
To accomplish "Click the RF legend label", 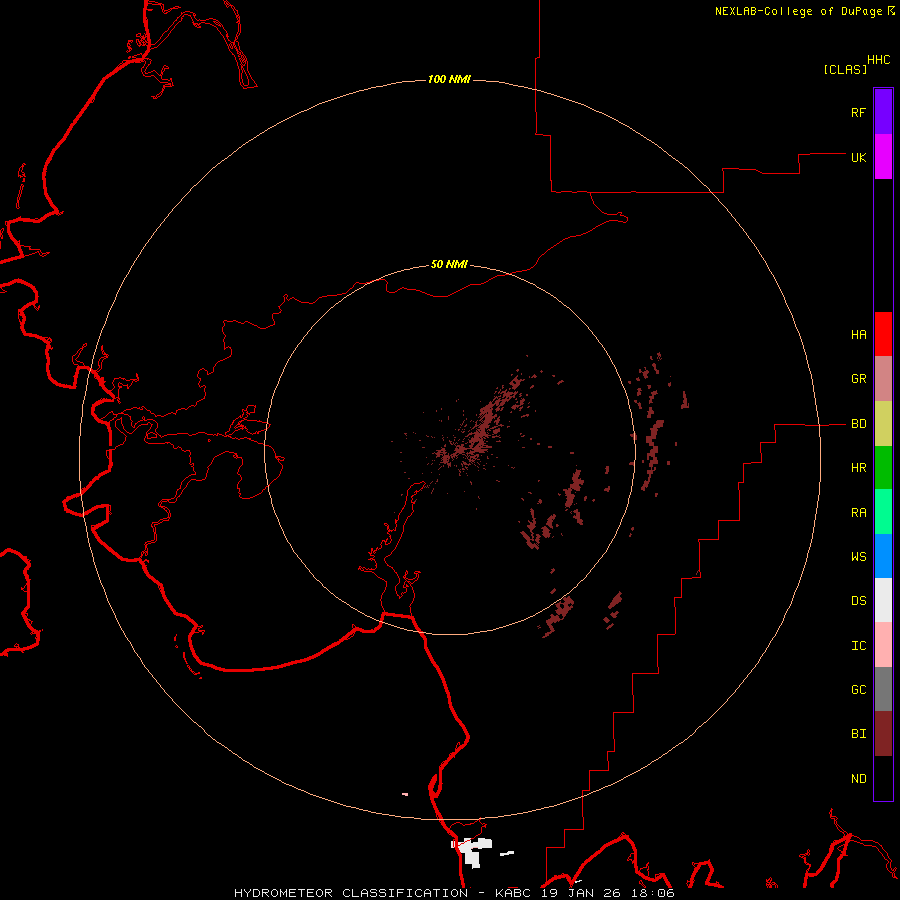I will click(x=859, y=112).
